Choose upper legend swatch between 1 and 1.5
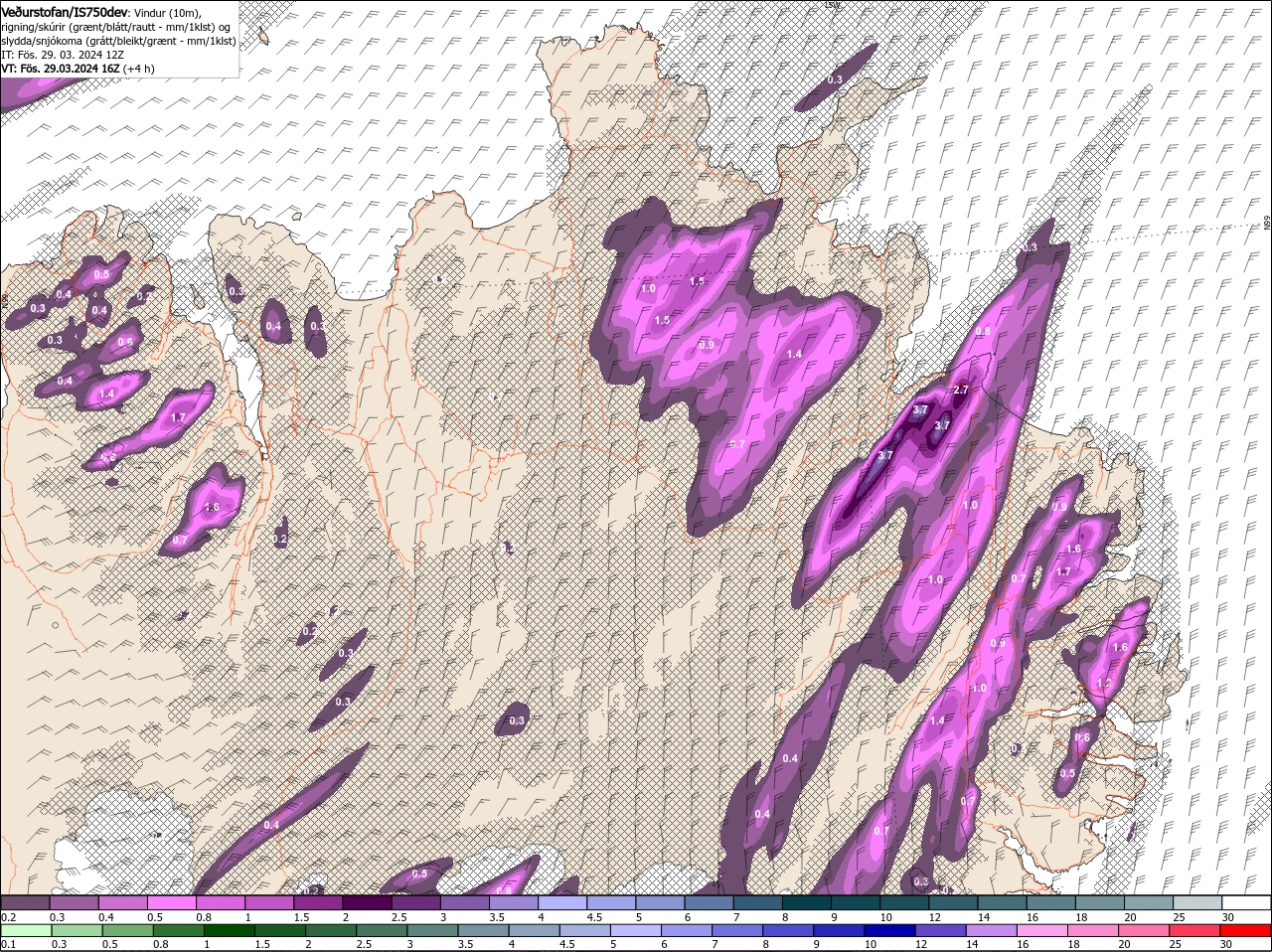Screen dimensions: 1272x952 point(268,902)
